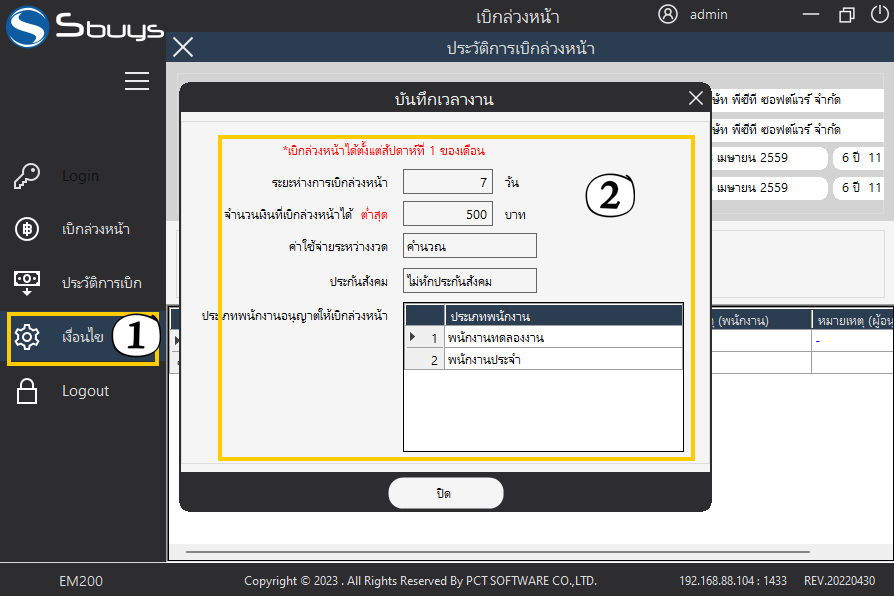Click the Logout padlock icon
This screenshot has height=596, width=894.
(x=27, y=391)
